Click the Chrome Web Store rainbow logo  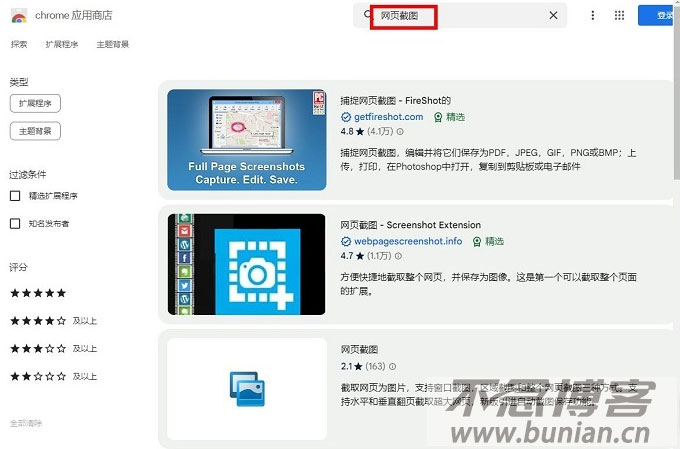(19, 17)
